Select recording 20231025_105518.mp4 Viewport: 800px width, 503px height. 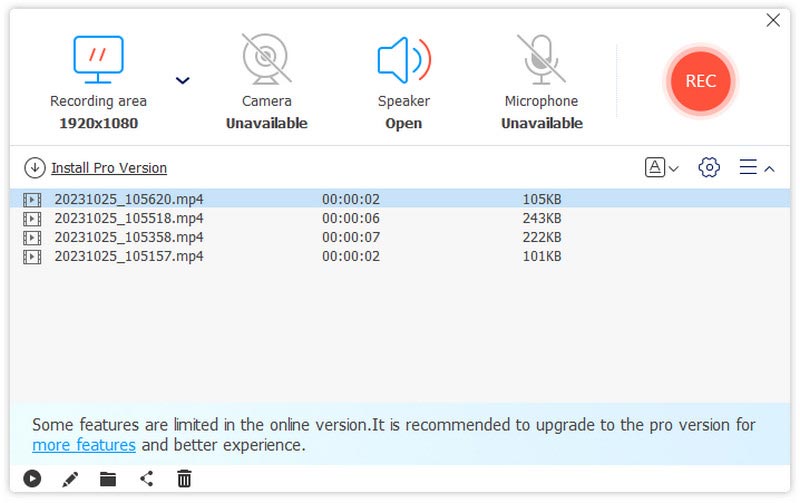coord(128,218)
